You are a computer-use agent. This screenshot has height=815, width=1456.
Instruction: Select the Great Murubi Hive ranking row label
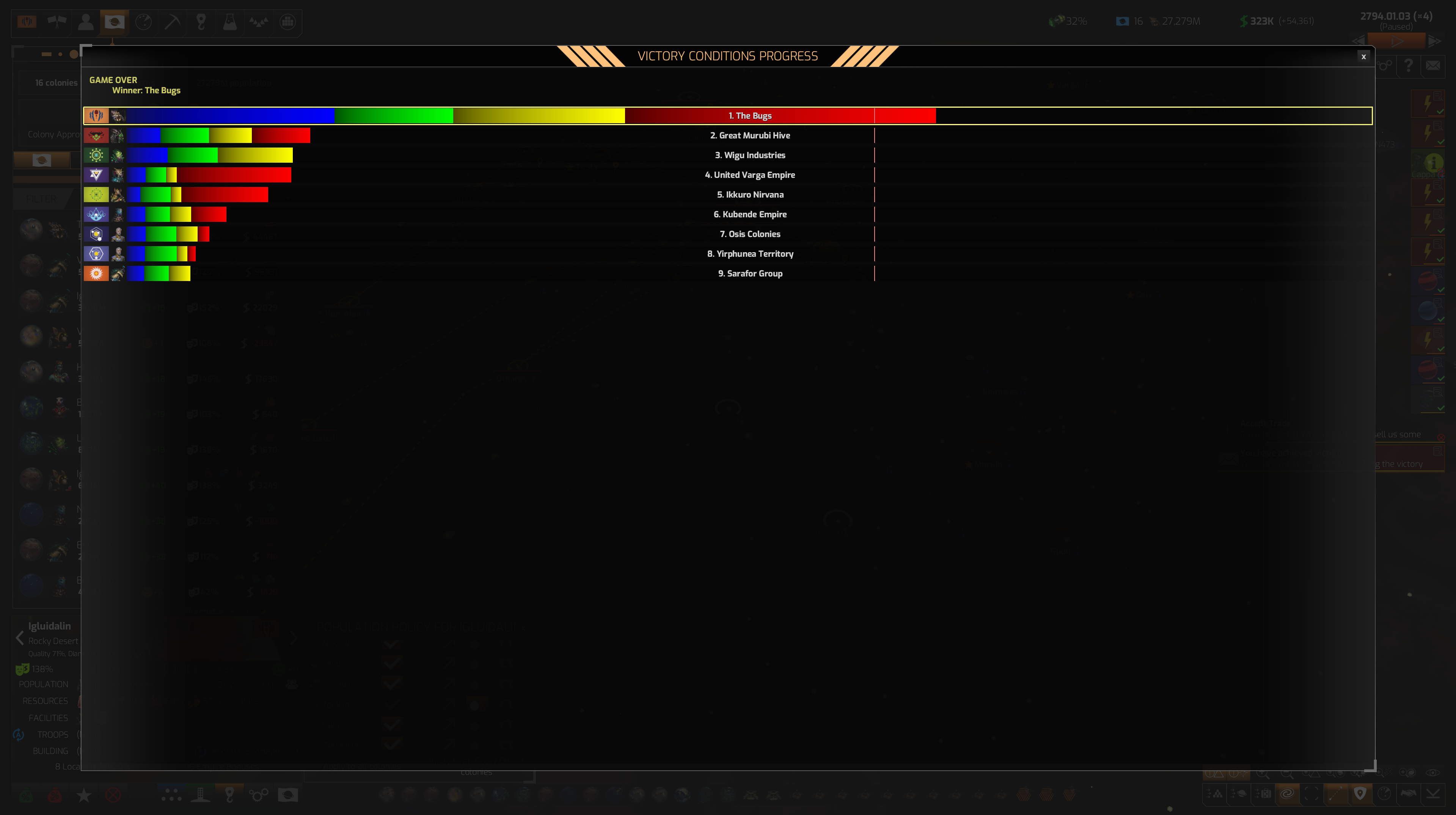749,136
